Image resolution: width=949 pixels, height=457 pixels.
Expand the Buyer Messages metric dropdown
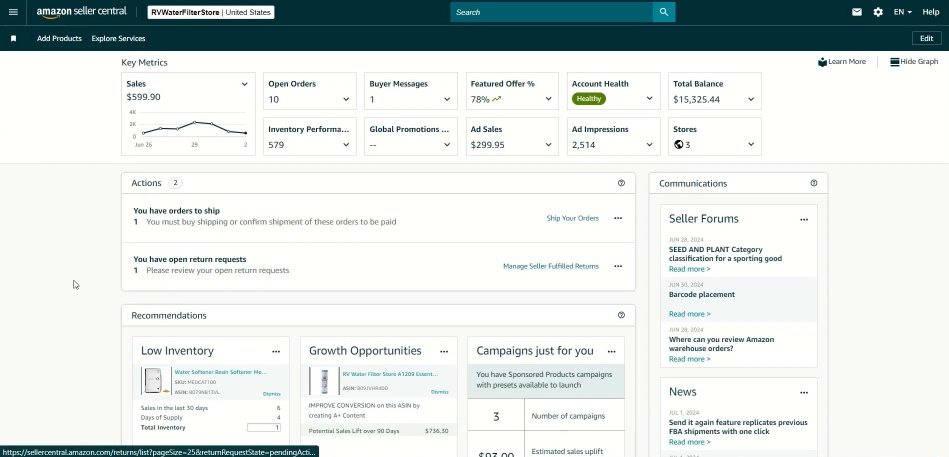[x=447, y=99]
